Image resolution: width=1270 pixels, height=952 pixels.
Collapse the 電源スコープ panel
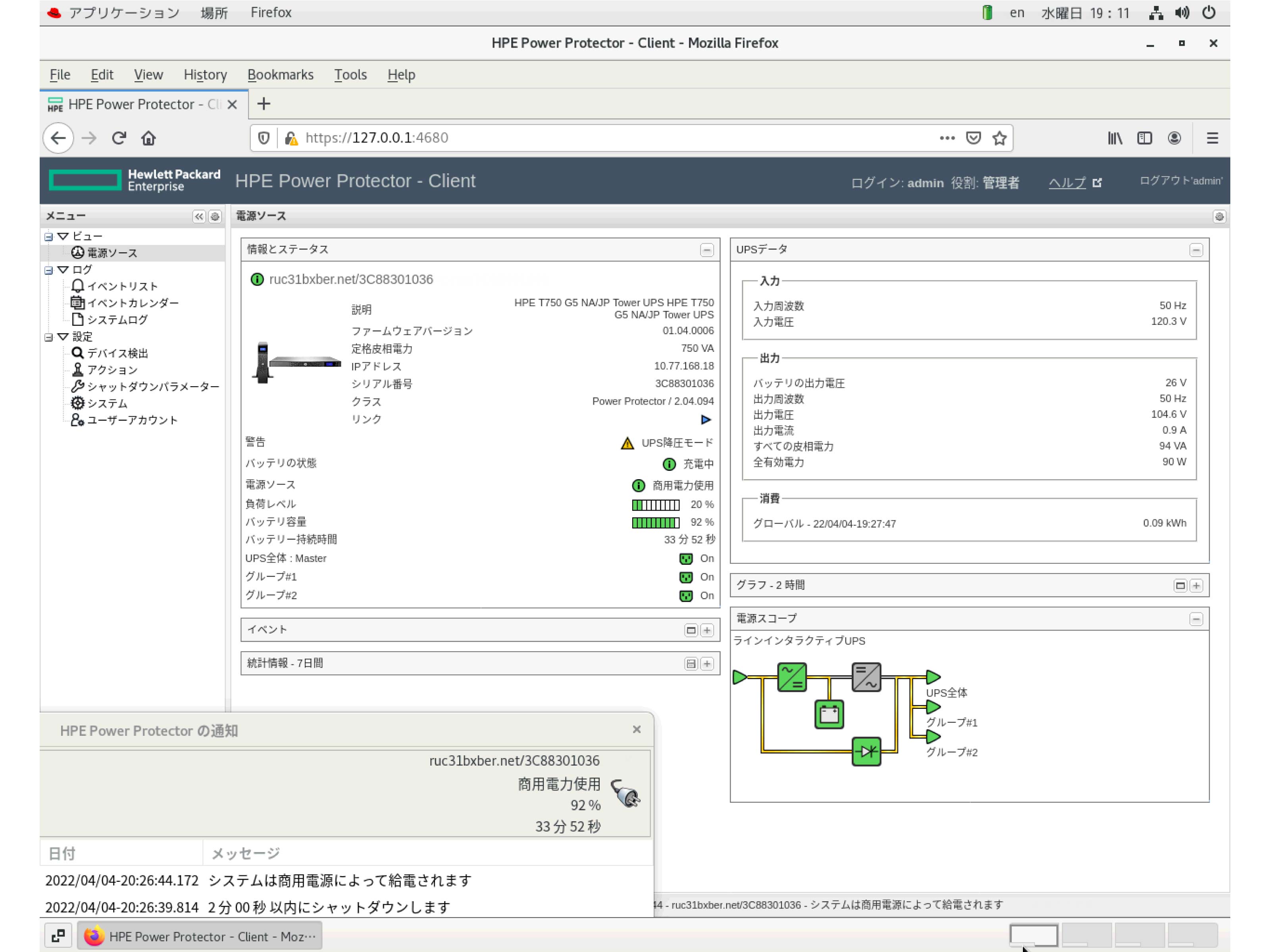(x=1196, y=619)
